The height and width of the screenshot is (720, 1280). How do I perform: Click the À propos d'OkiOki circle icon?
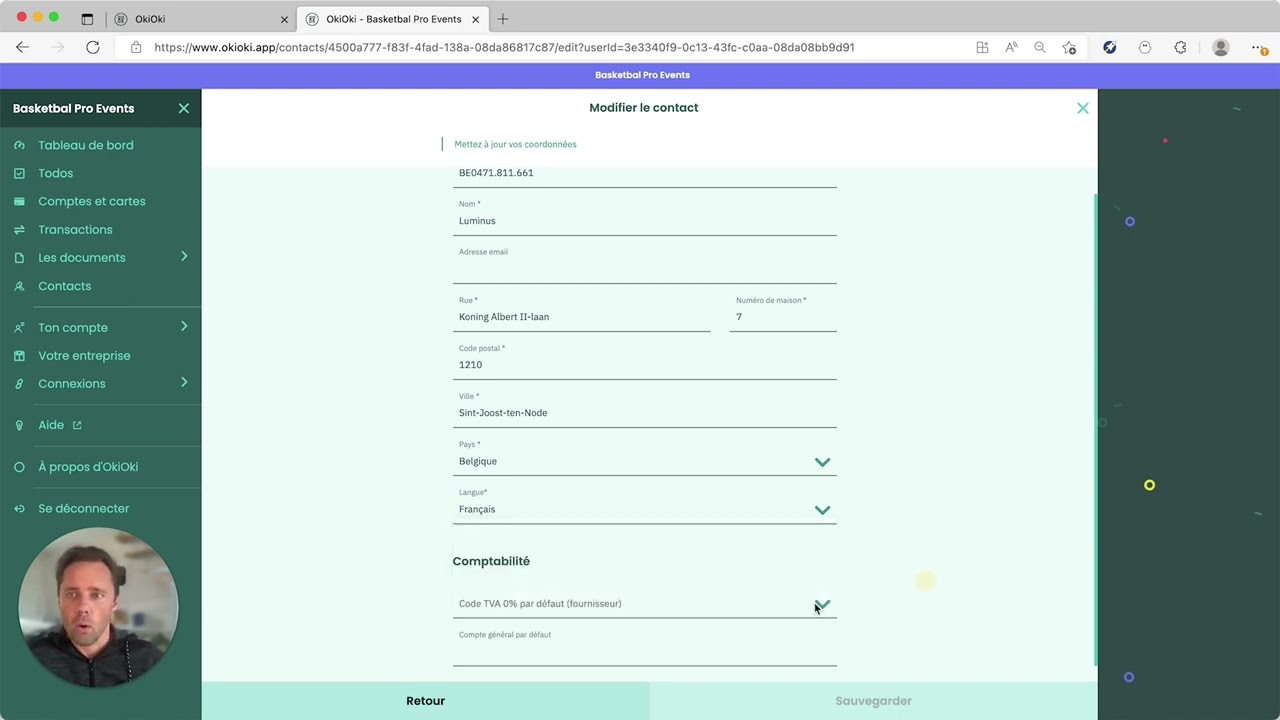coord(19,467)
